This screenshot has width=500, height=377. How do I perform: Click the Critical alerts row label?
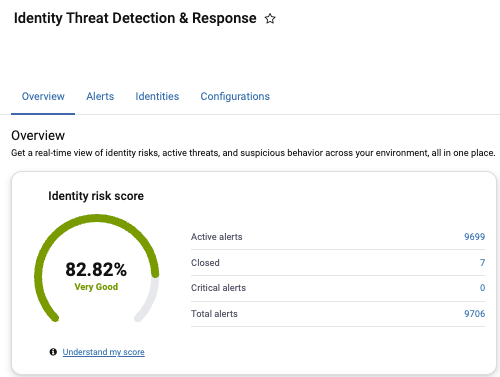pos(218,288)
